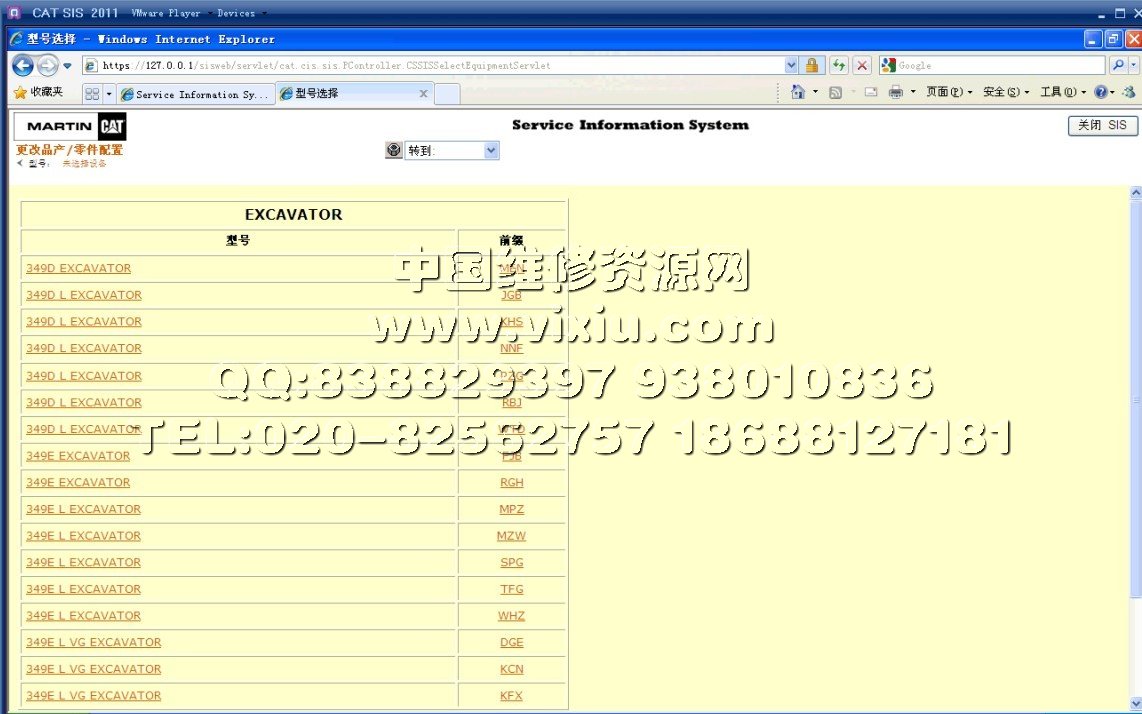Click the 关闭 SIS button

click(1102, 126)
